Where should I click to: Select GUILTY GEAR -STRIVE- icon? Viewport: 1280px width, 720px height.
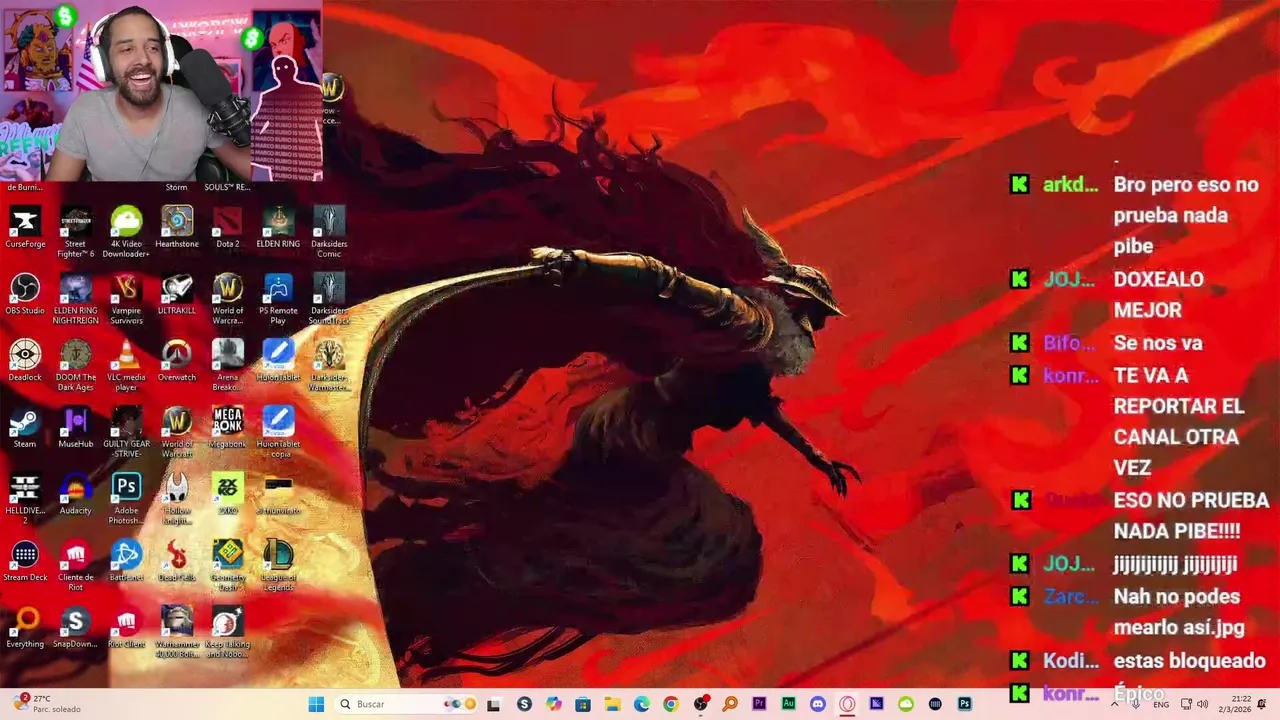[126, 433]
